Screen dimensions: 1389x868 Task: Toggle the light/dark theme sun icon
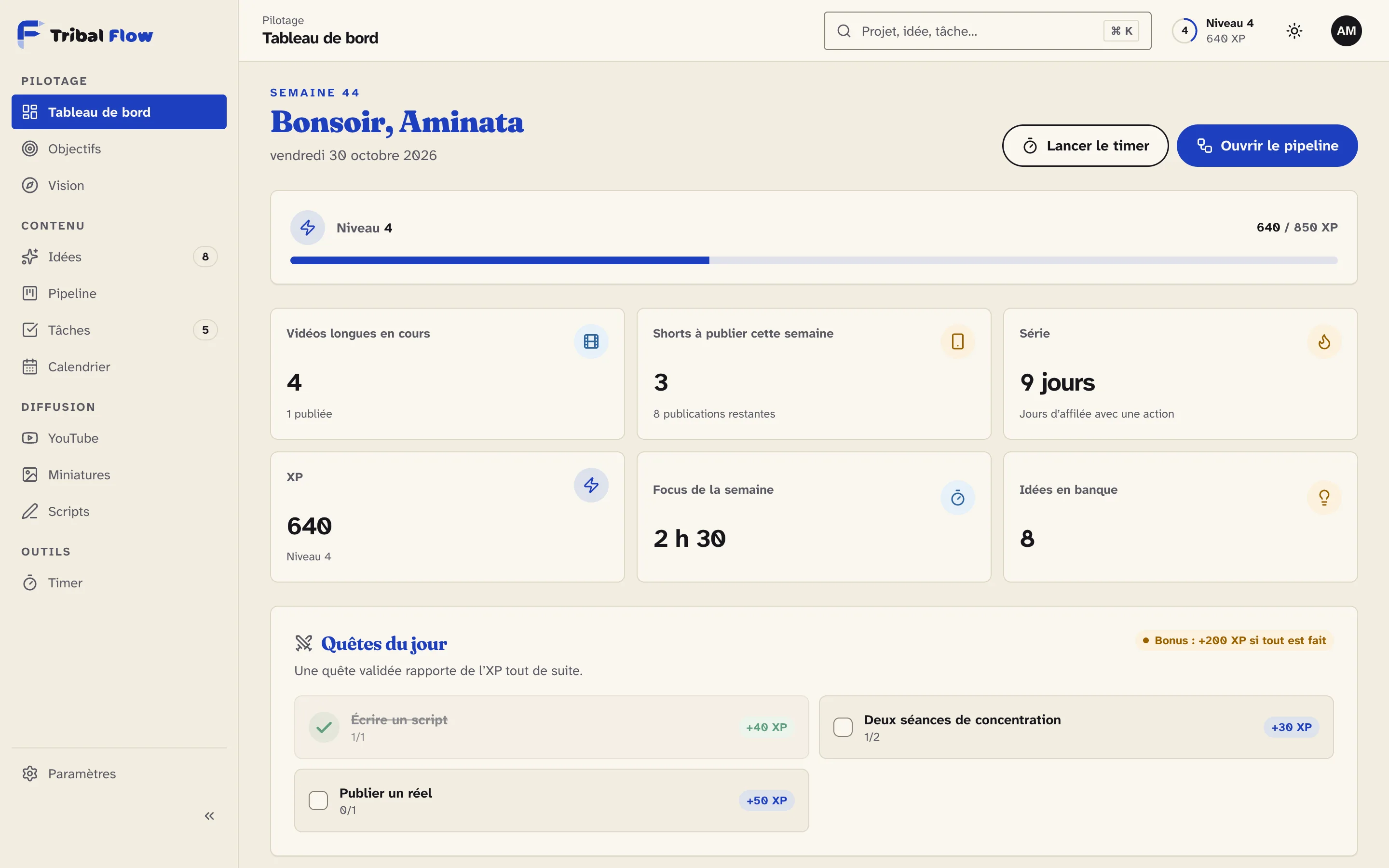point(1294,31)
